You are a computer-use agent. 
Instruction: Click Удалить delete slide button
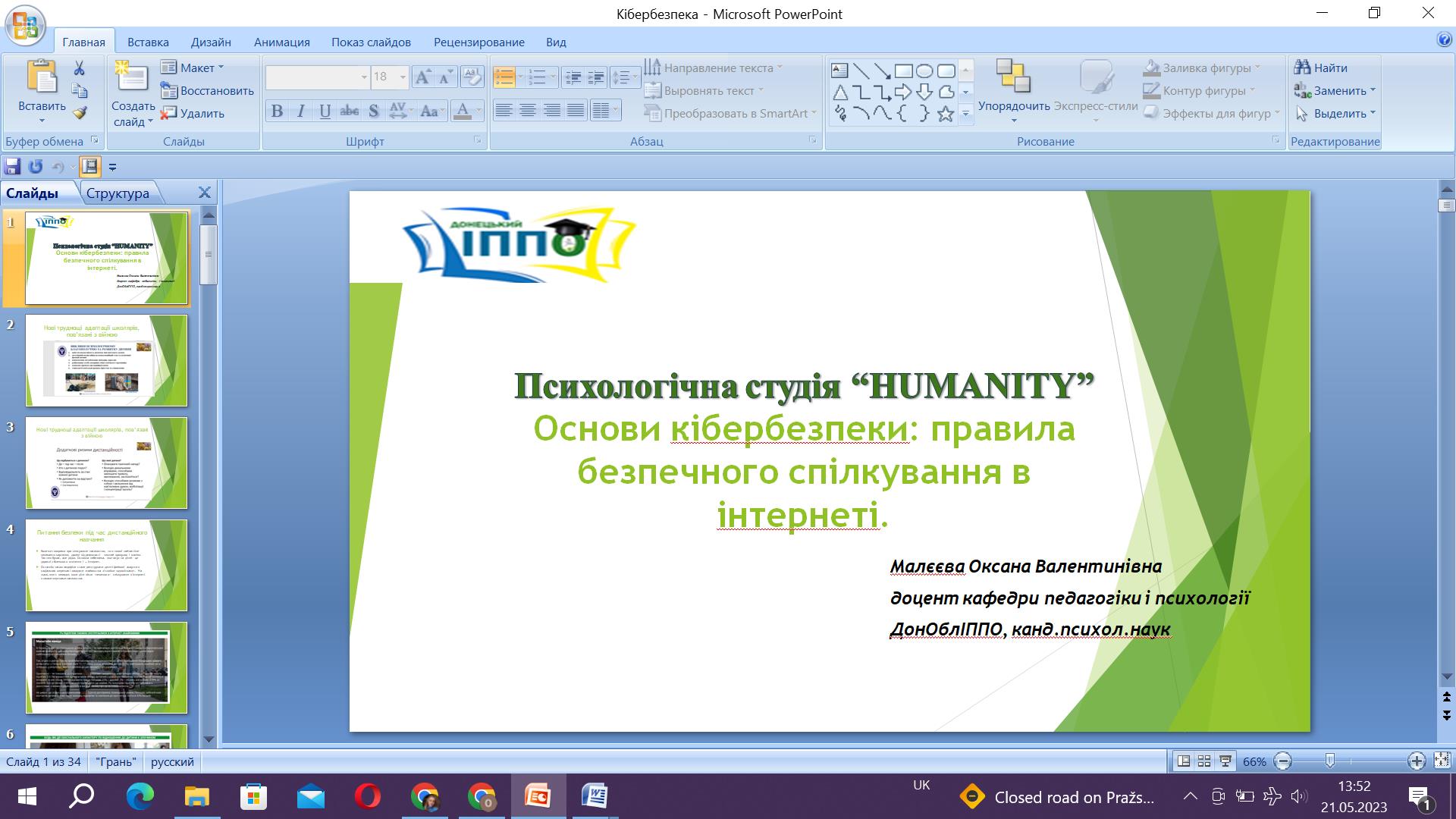193,113
